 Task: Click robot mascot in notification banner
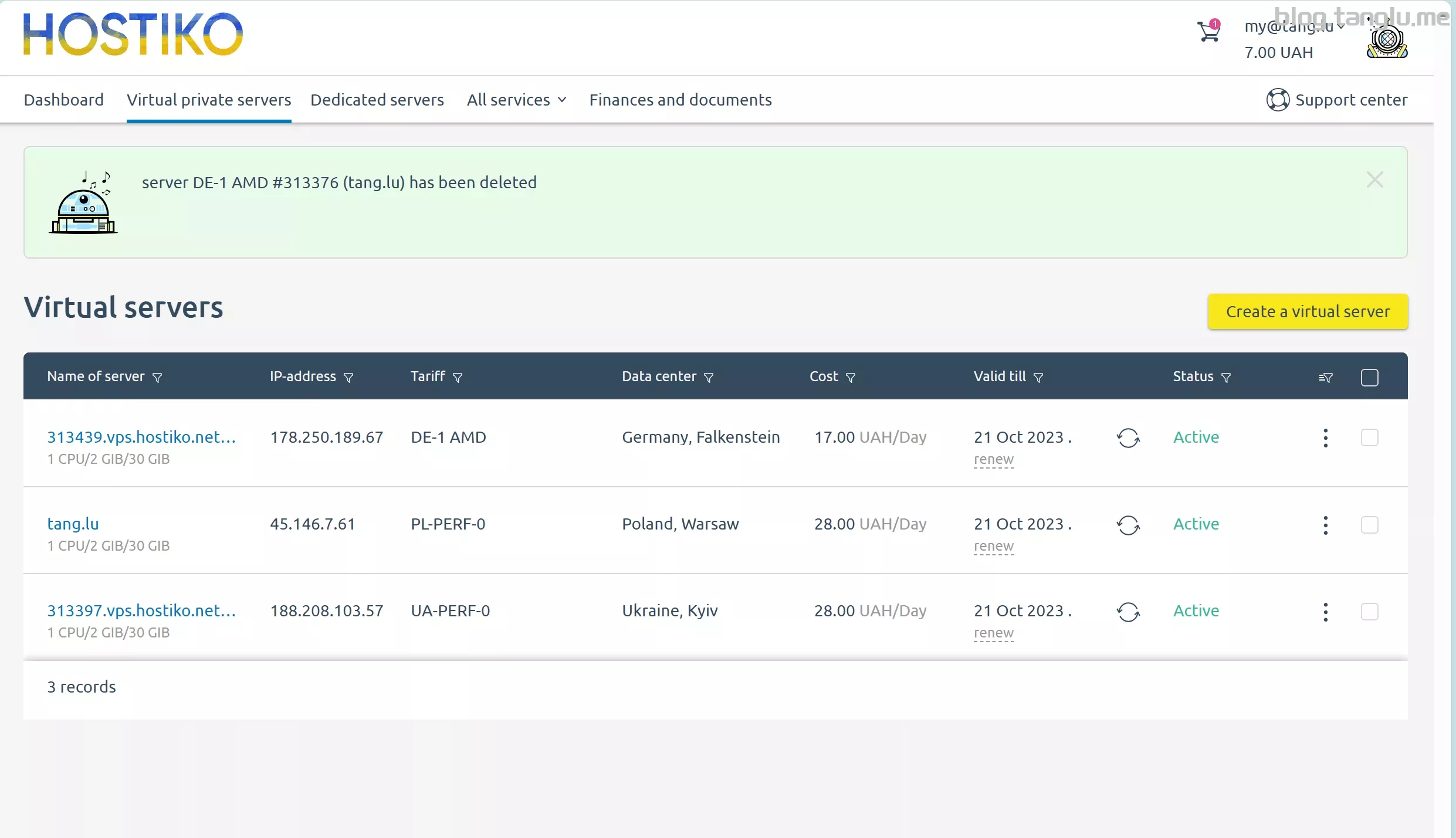[84, 202]
